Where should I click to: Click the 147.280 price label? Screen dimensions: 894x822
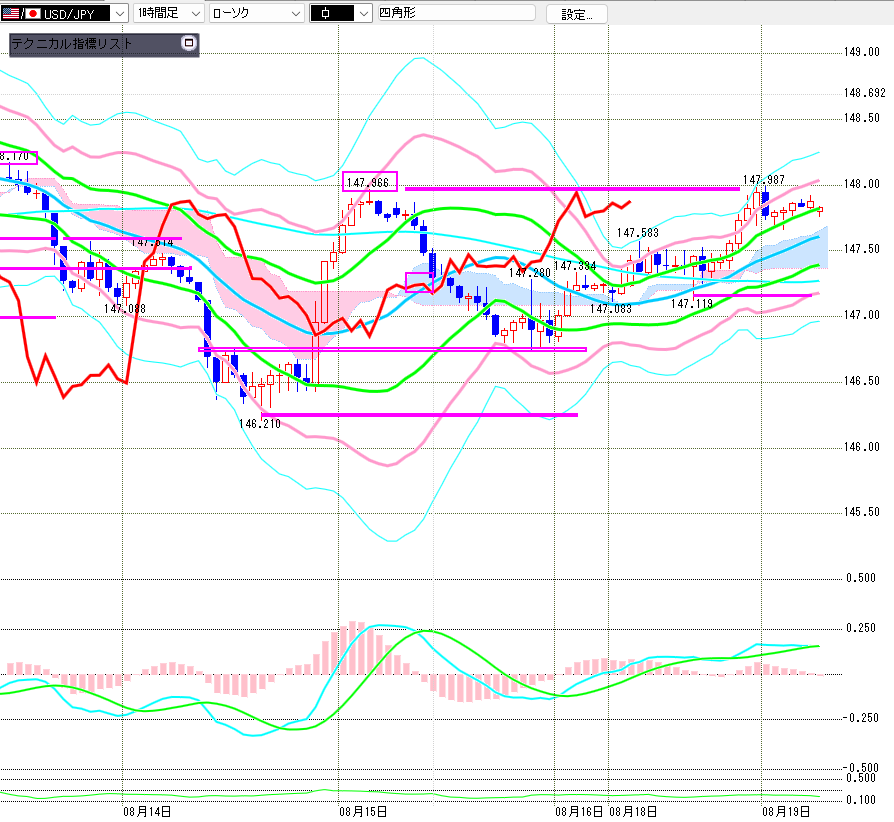point(530,273)
